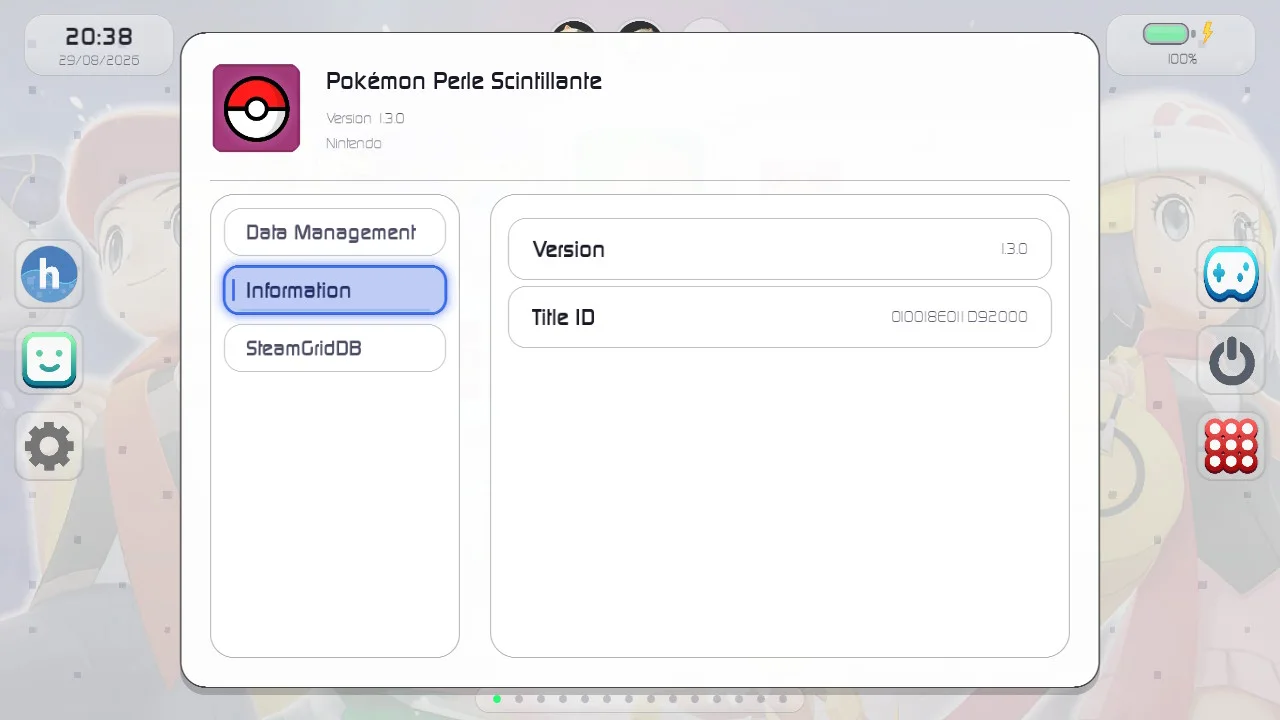Open the SteamGridDB menu item

(335, 348)
